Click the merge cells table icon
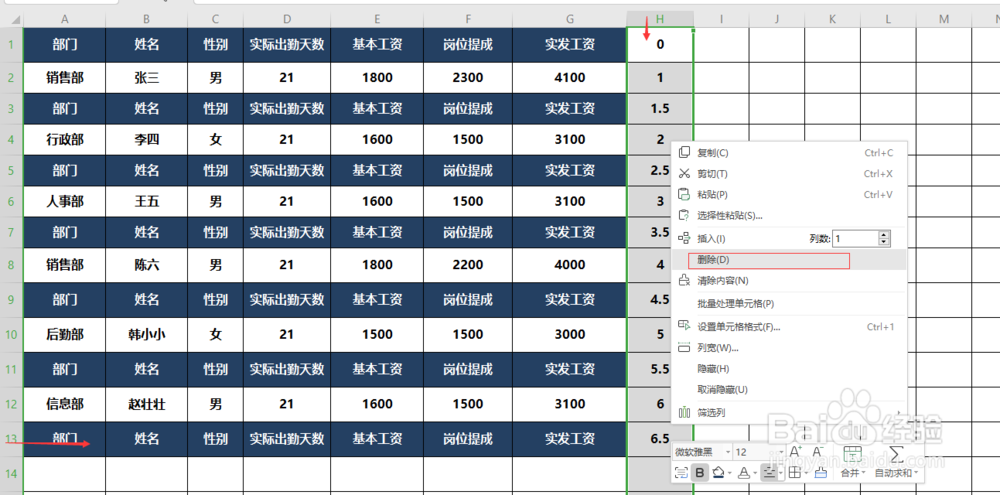Image resolution: width=1000 pixels, height=495 pixels. click(x=853, y=454)
